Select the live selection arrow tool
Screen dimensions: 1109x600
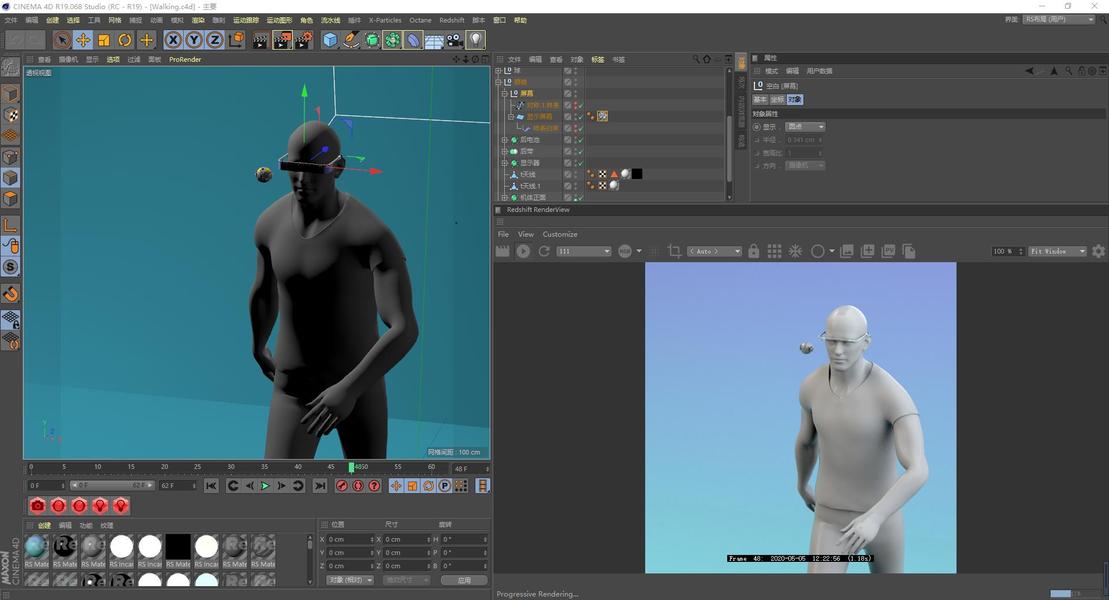click(x=62, y=40)
